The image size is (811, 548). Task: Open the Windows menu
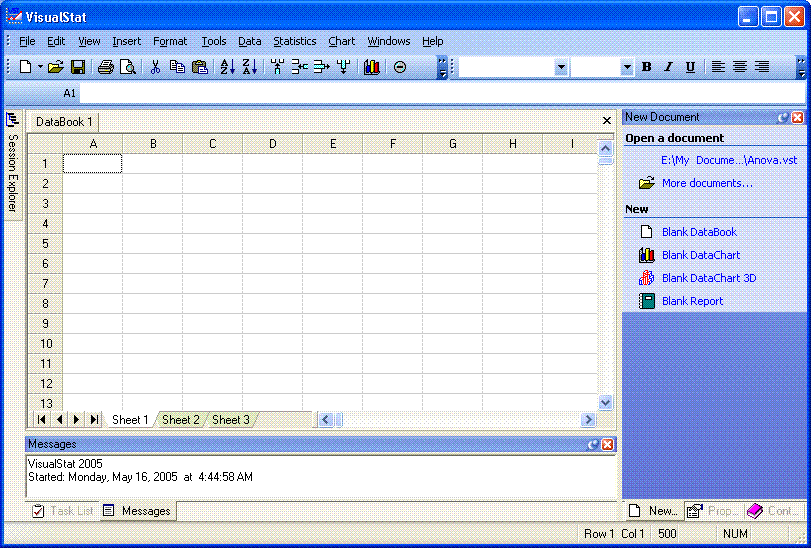(x=389, y=41)
